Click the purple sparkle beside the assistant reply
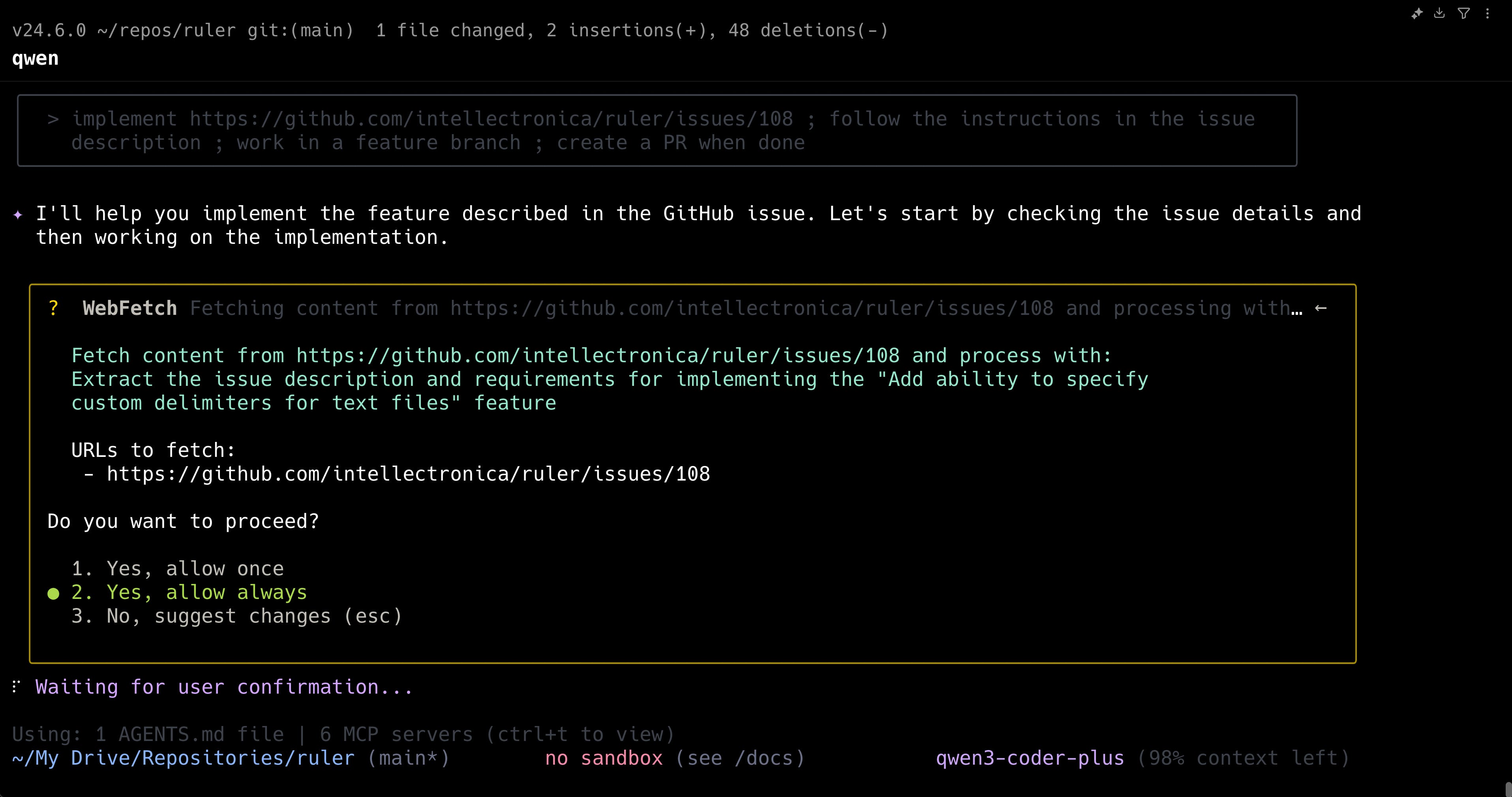 point(18,215)
